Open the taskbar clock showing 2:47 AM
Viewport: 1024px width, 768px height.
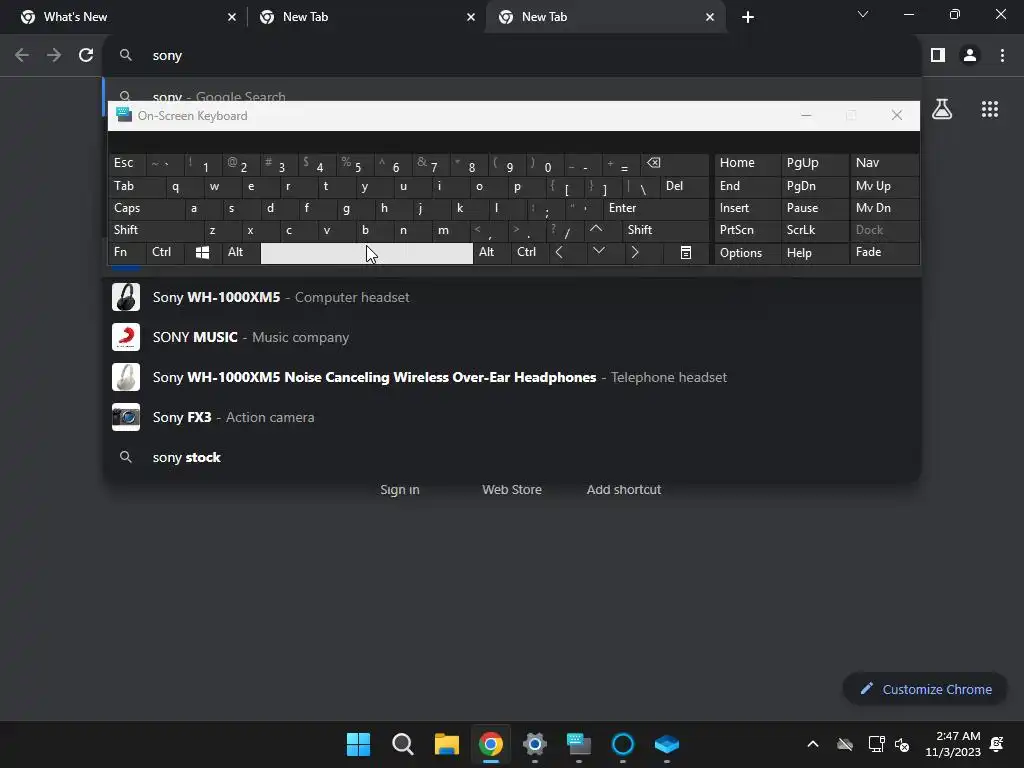click(953, 744)
